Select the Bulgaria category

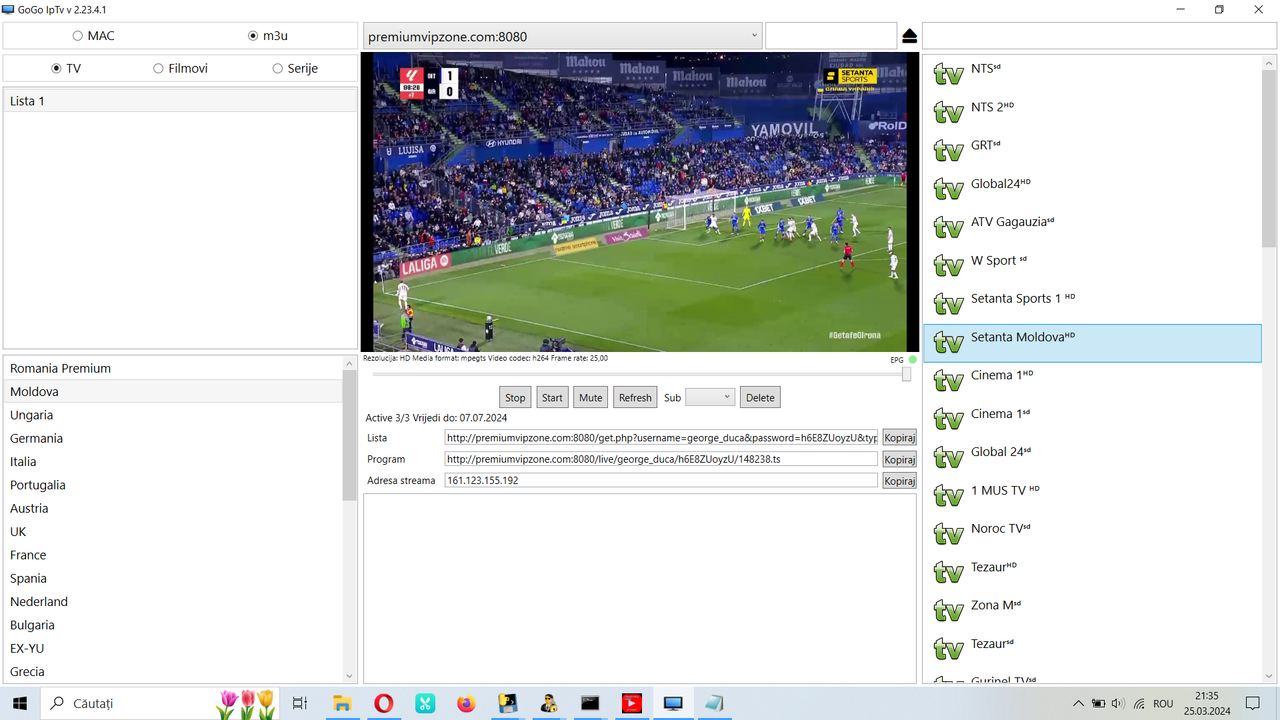tap(173, 625)
